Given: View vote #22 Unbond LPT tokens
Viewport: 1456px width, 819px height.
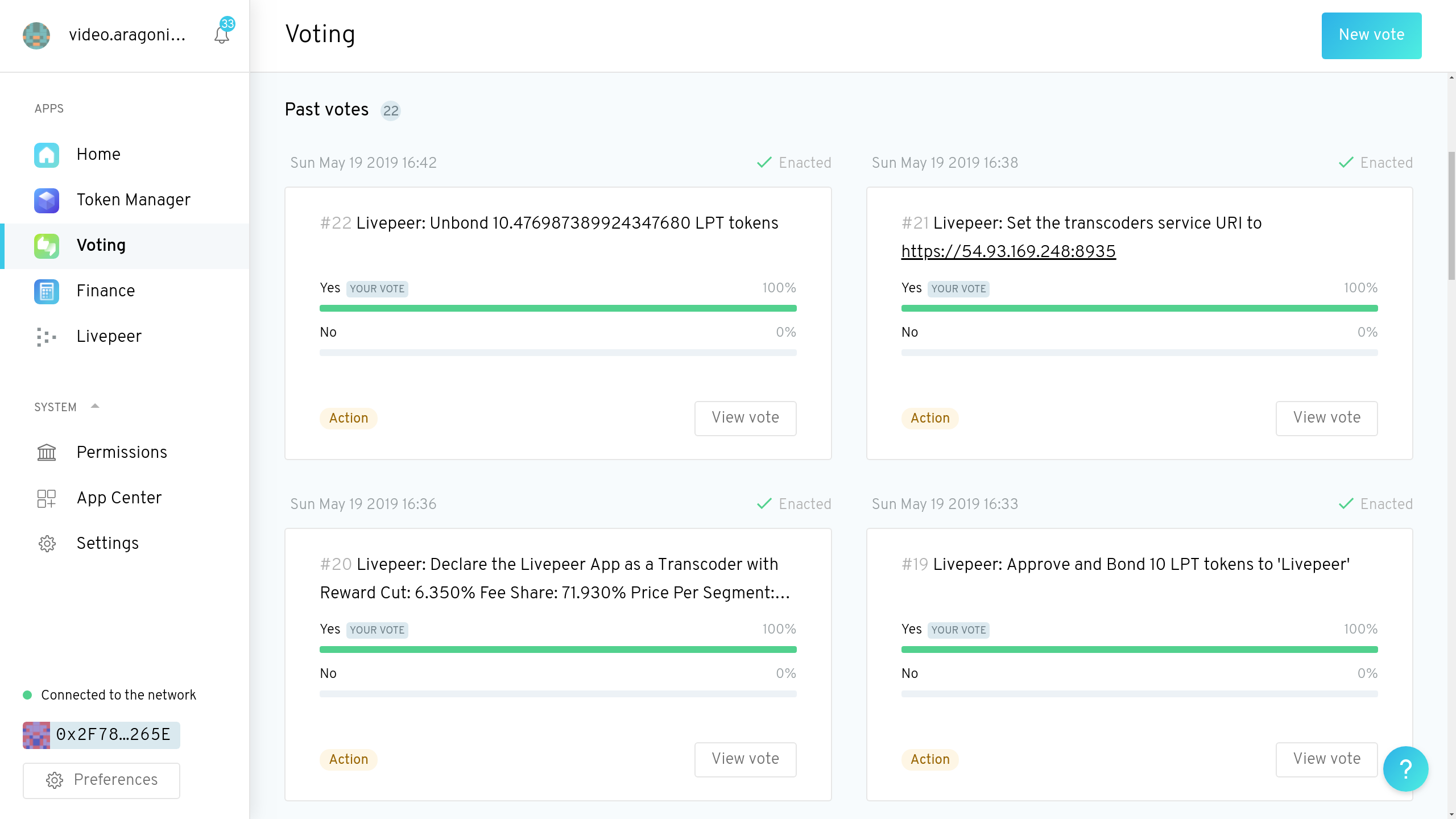Looking at the screenshot, I should (x=745, y=418).
